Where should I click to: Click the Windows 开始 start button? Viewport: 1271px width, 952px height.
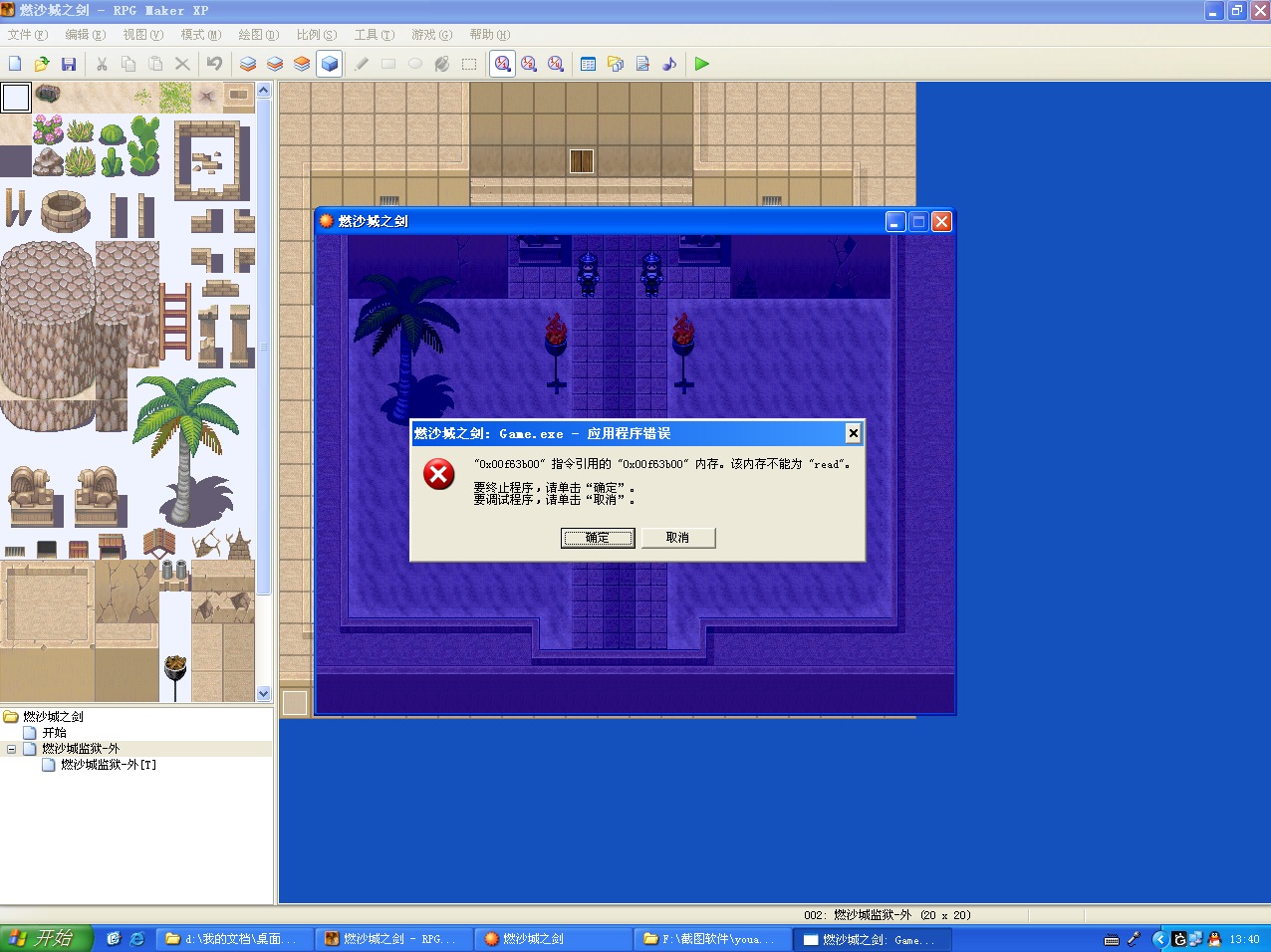[x=46, y=939]
